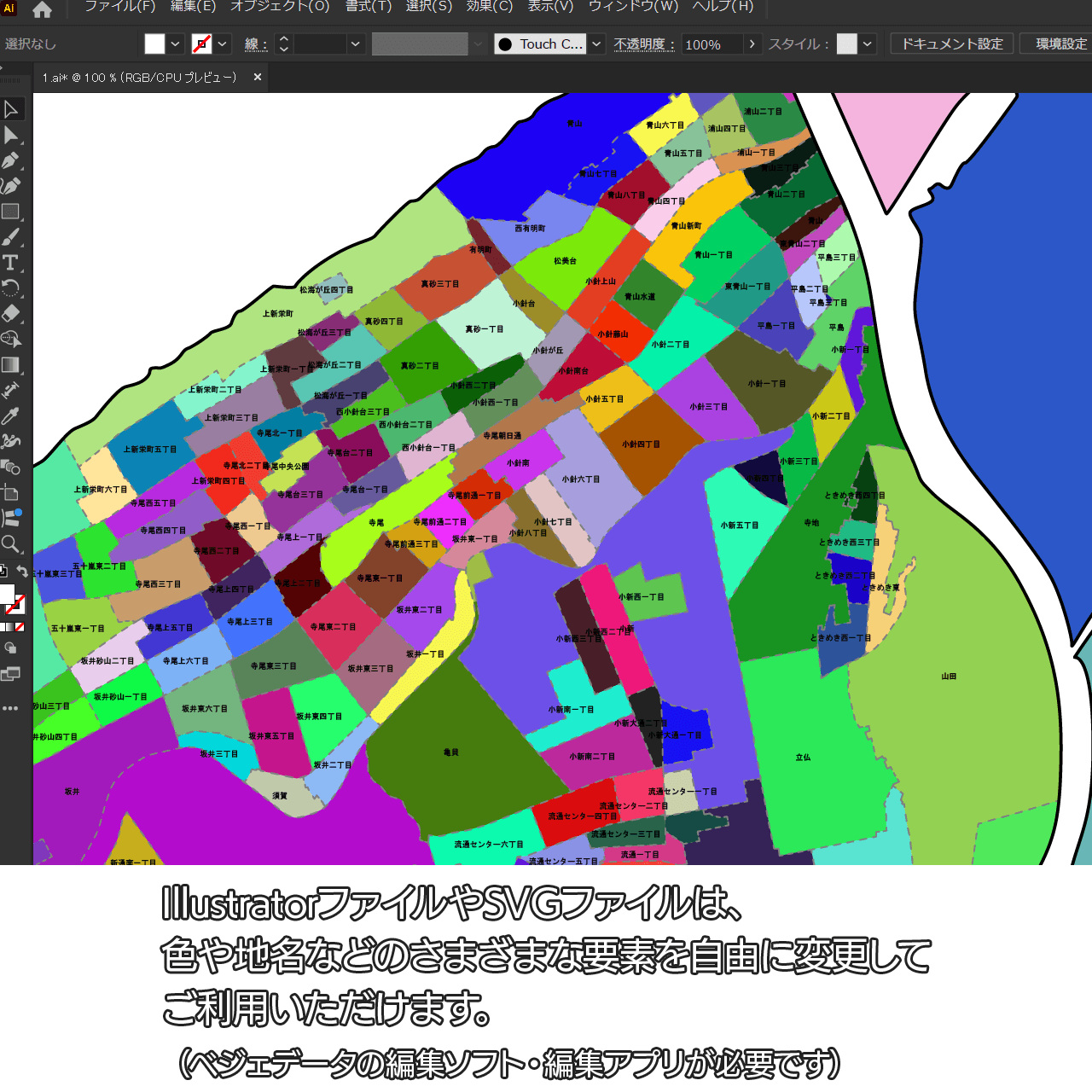This screenshot has width=1092, height=1092.
Task: Open the ウィンドウ(W) menu
Action: coord(633,7)
